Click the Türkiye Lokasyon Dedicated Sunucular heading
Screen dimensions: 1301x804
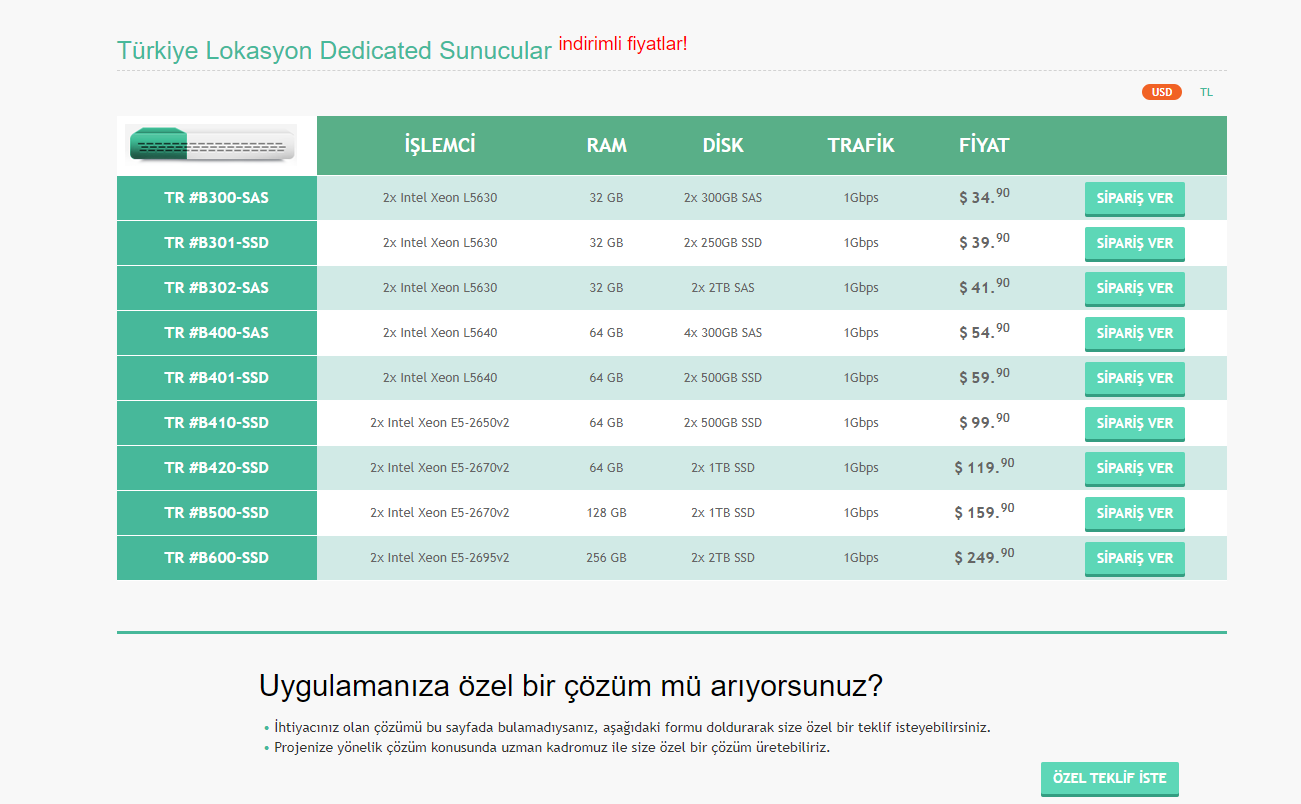334,51
